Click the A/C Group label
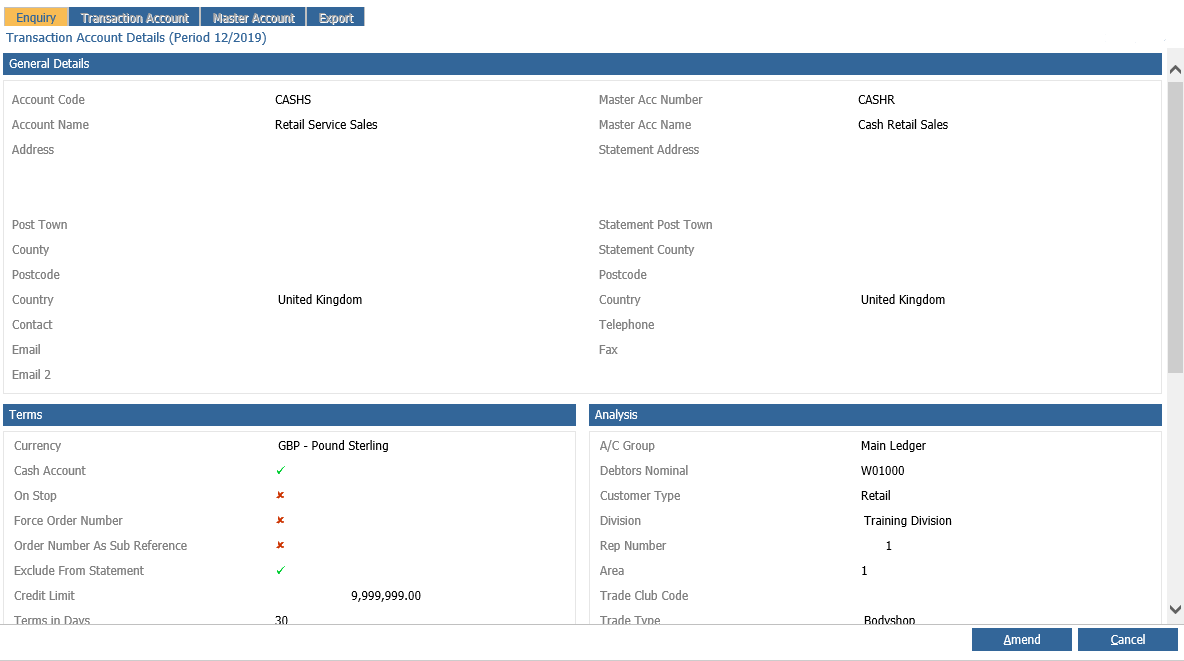Image resolution: width=1184 pixels, height=661 pixels. point(627,446)
